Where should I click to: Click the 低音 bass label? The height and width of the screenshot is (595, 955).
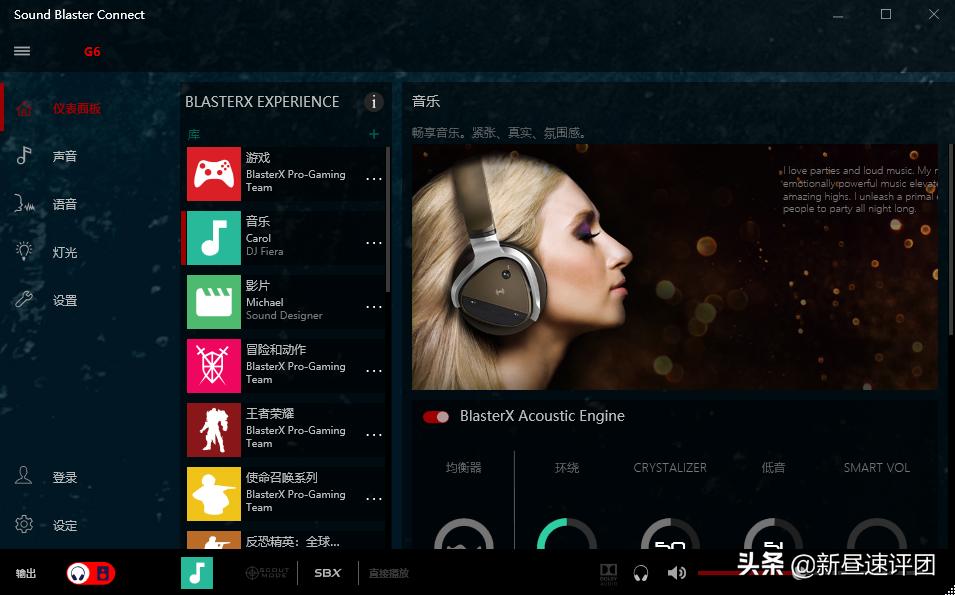click(773, 468)
